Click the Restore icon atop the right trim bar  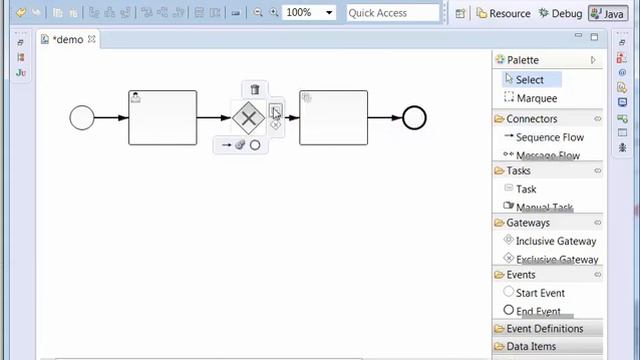point(622,42)
